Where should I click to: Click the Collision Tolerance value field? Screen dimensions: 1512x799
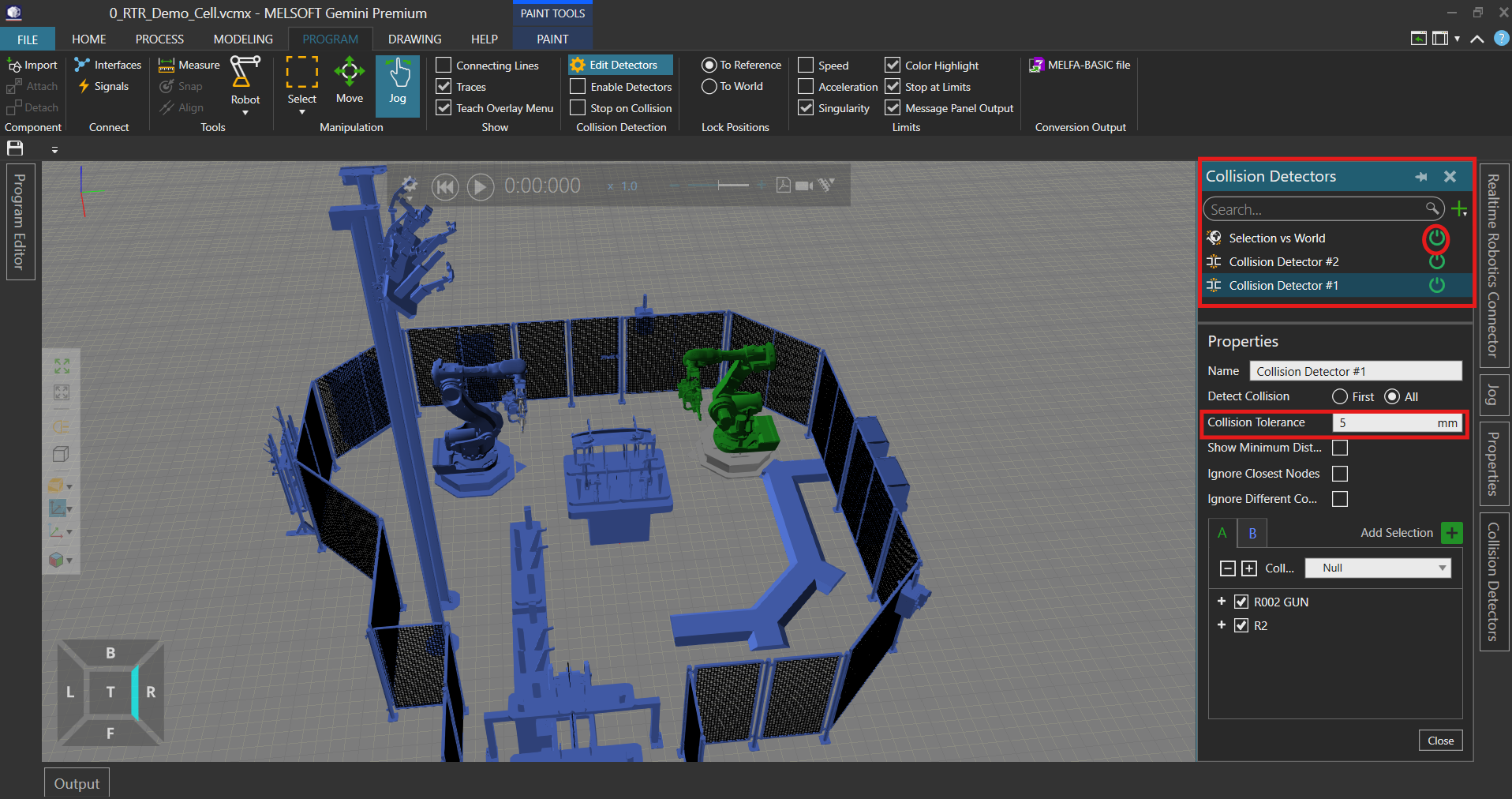click(x=1397, y=423)
